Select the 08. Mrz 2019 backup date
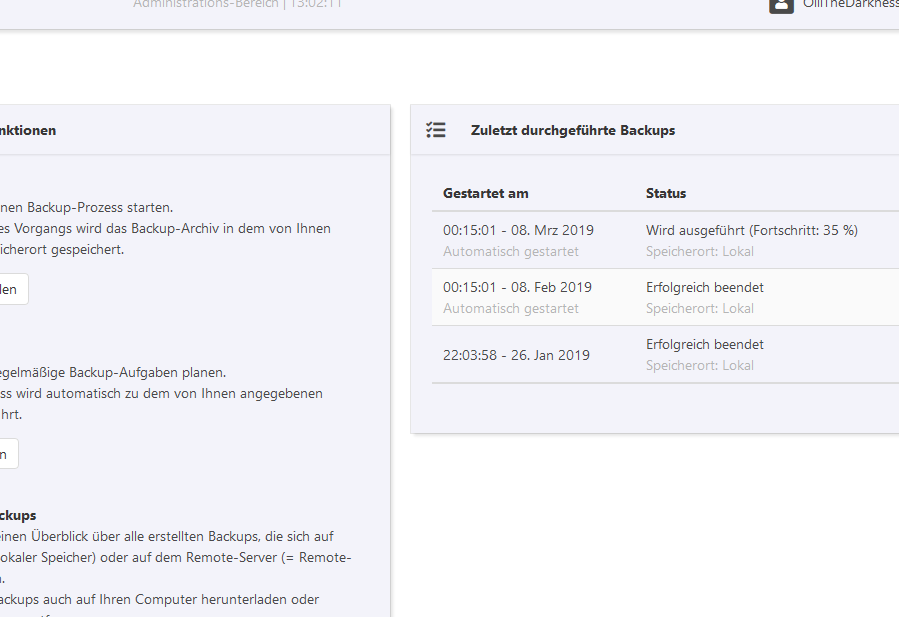The height and width of the screenshot is (617, 899). [518, 230]
